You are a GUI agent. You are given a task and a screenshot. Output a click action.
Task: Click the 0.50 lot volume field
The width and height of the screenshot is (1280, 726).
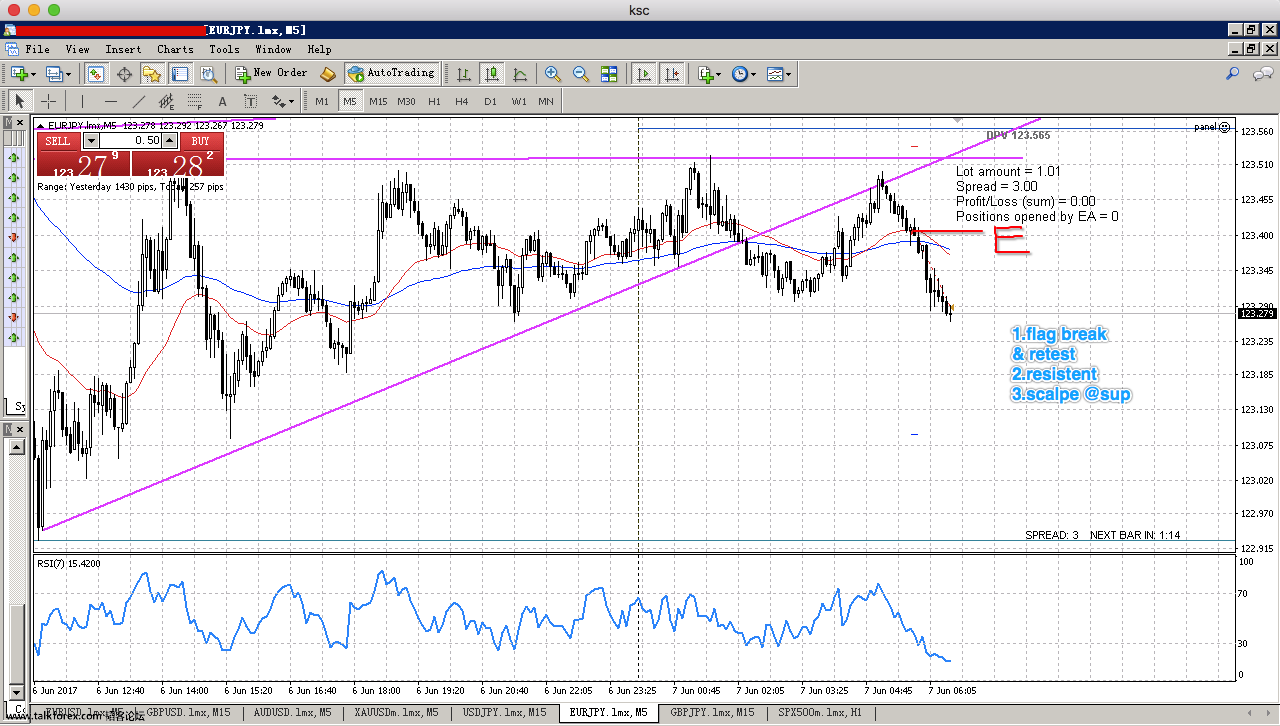[x=131, y=141]
